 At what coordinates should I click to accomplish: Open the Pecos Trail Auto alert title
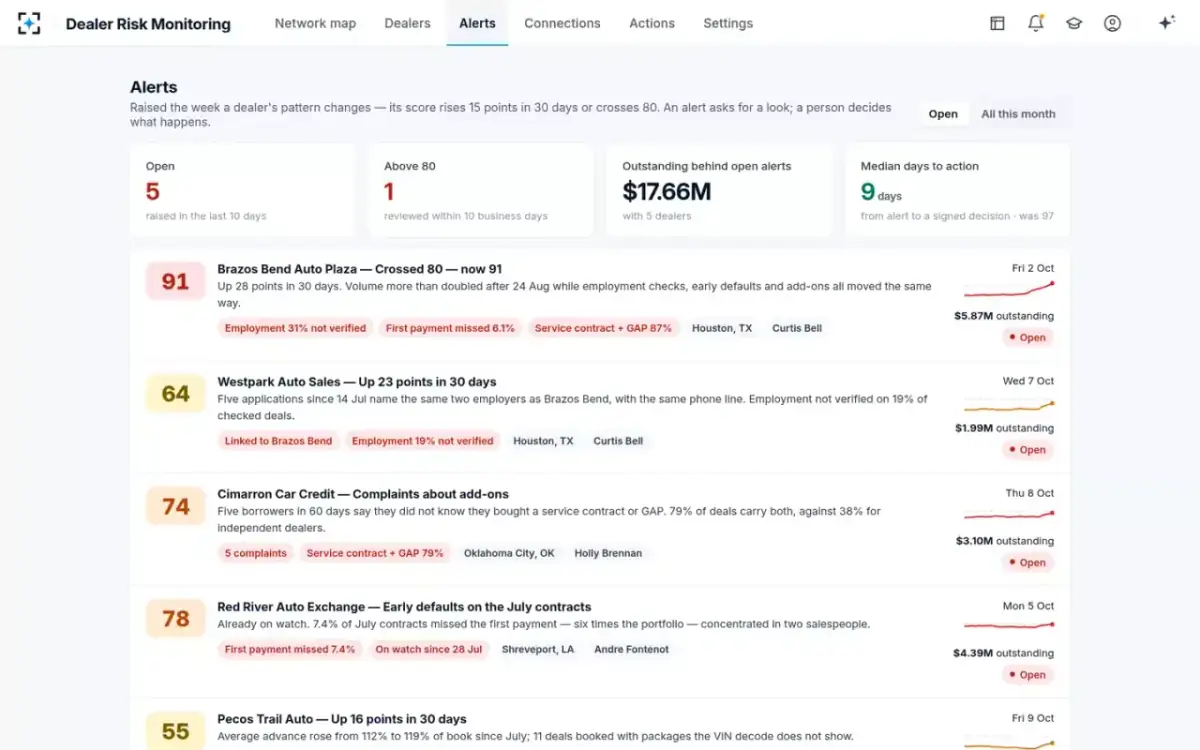pos(342,719)
